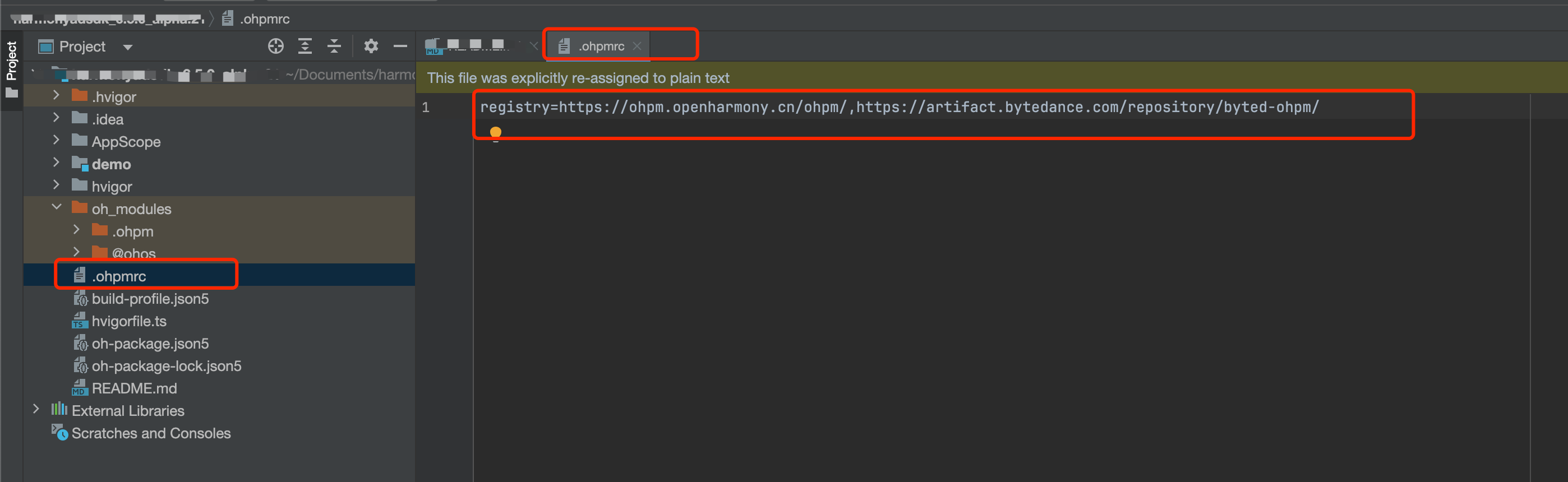Select .ohpmrc file in project tree
Screen dimensions: 1568x482
pos(119,276)
